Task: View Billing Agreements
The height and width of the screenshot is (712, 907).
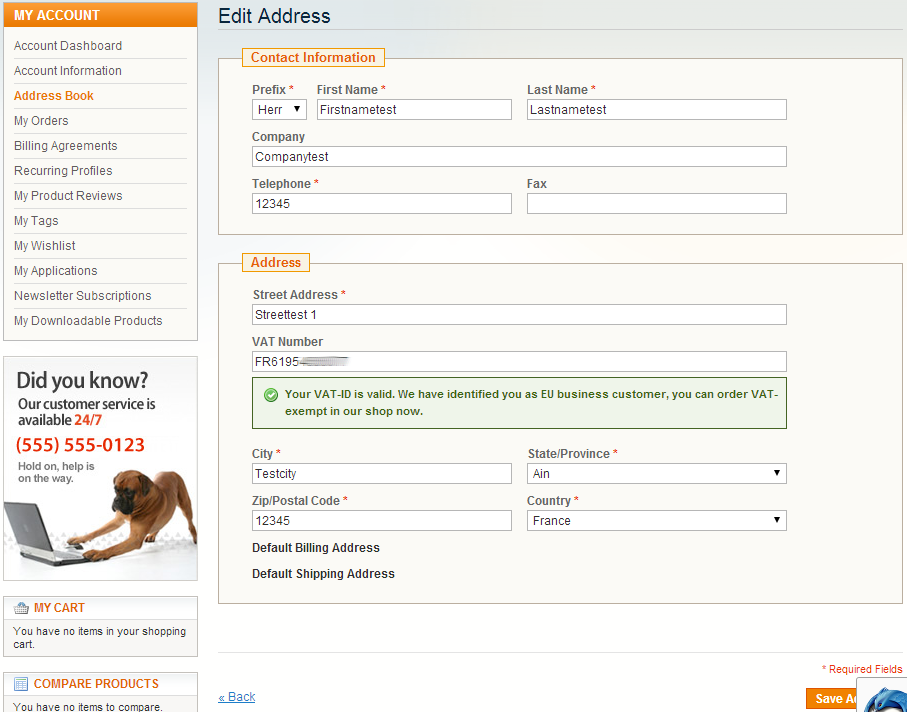Action: [63, 145]
